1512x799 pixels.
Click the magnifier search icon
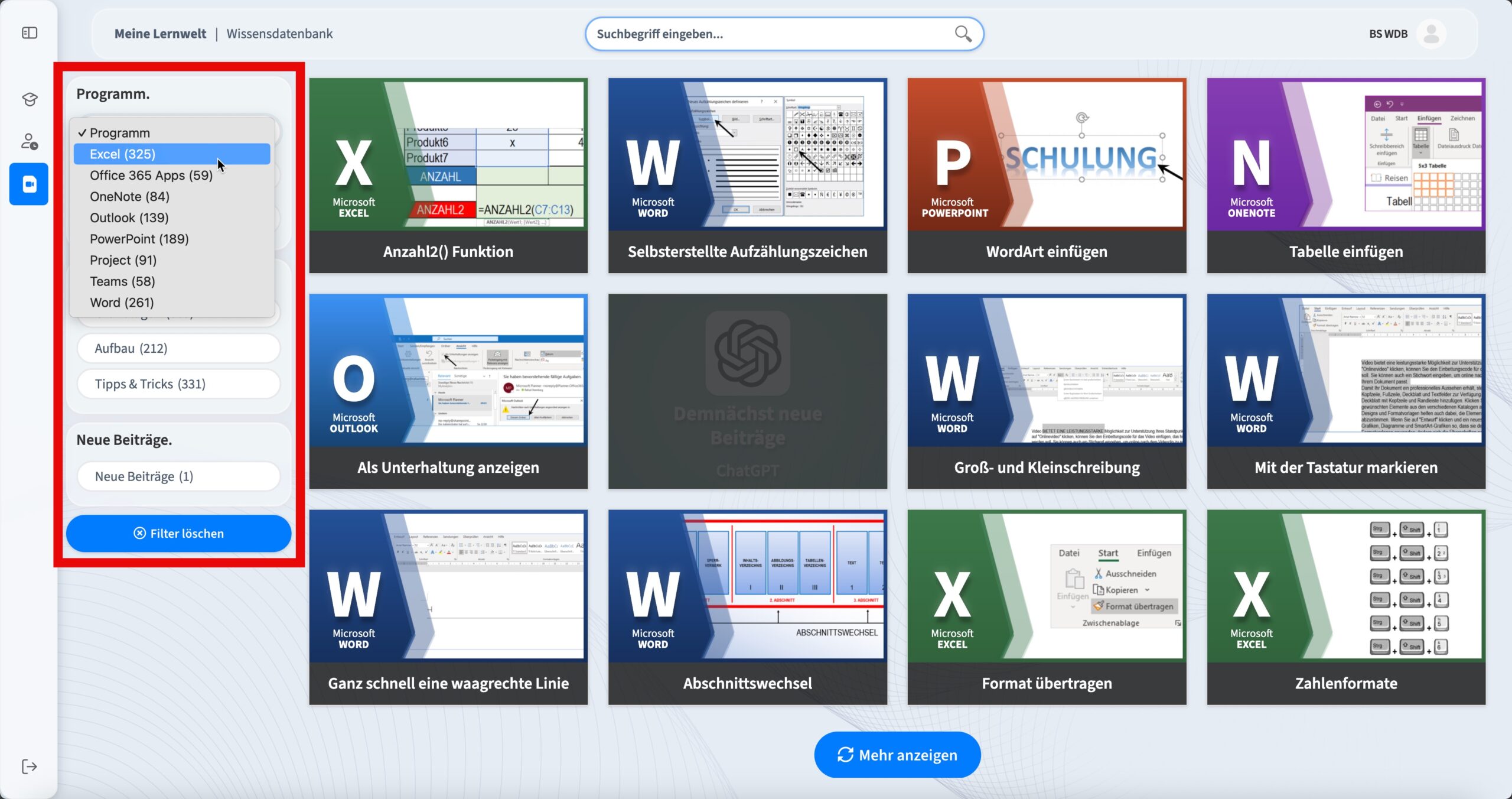(x=963, y=34)
